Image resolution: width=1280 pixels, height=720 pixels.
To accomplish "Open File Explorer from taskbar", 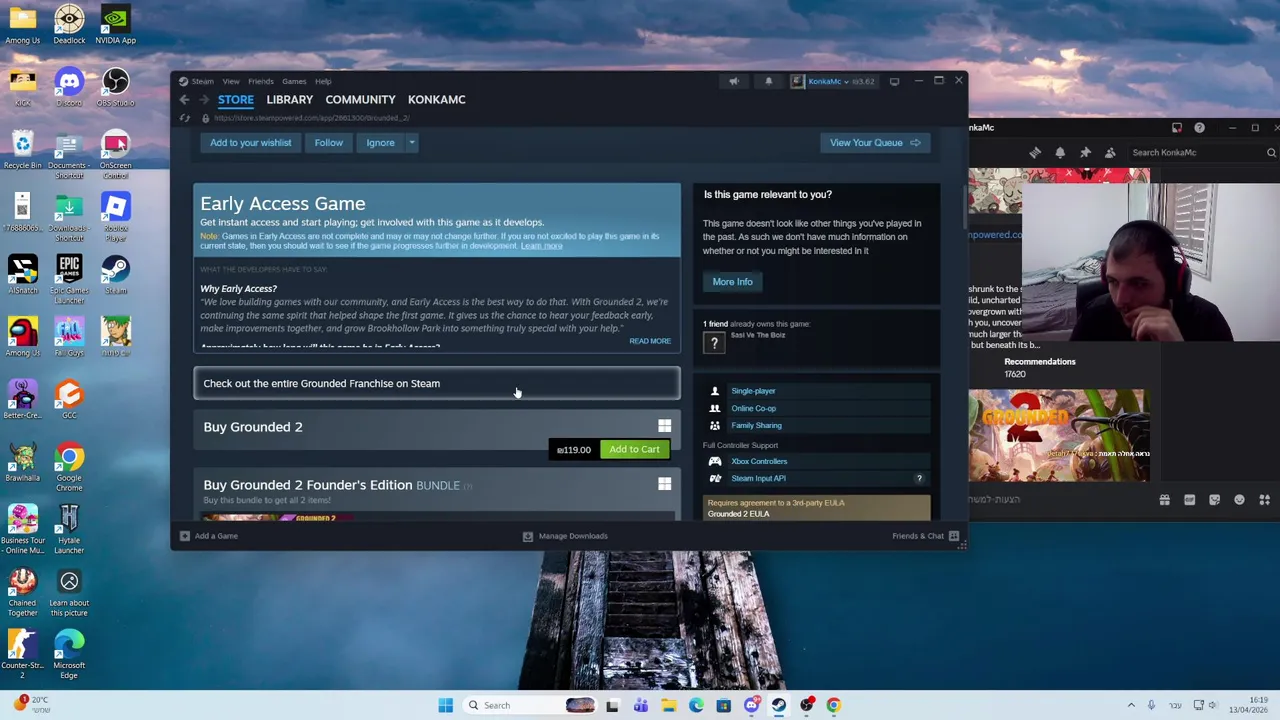I will click(668, 705).
